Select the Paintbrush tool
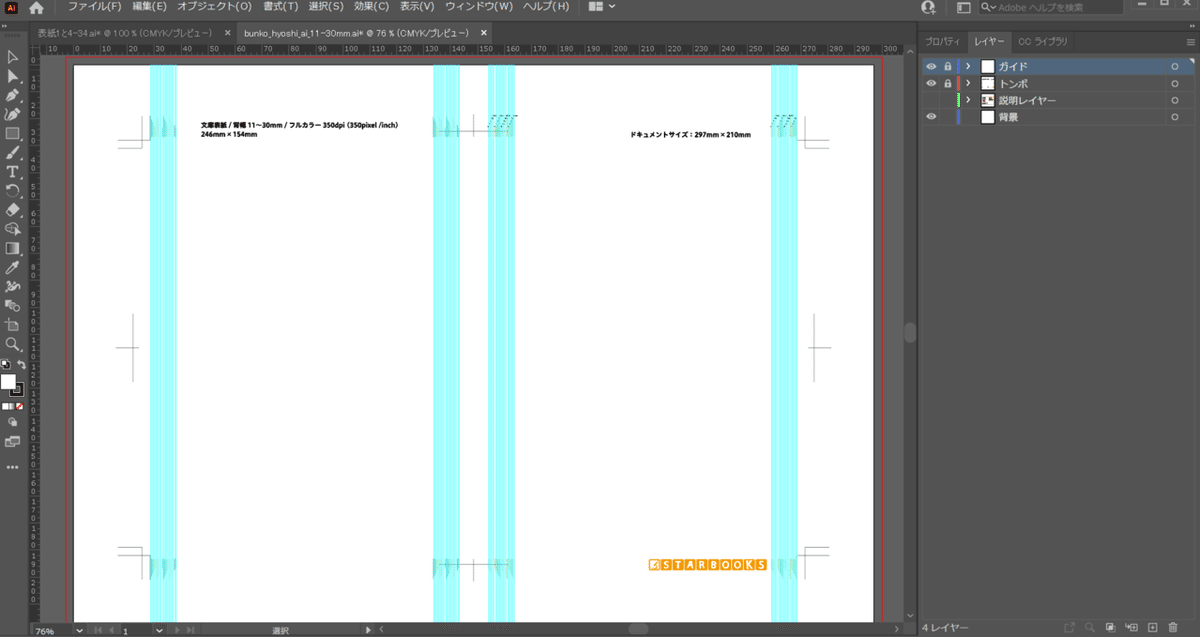 [12, 153]
